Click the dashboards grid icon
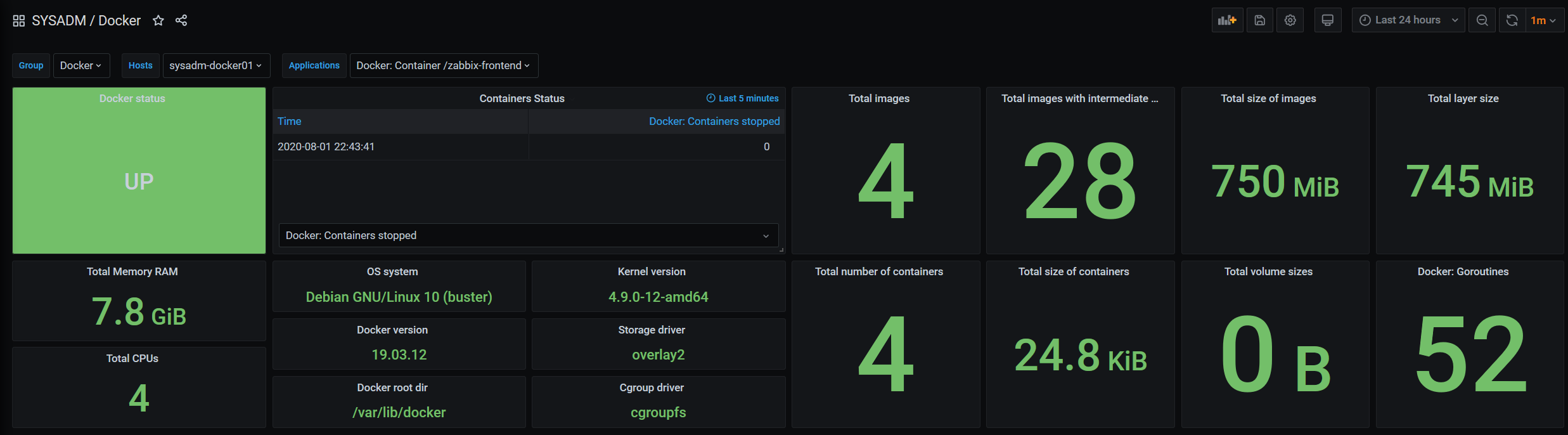Viewport: 1568px width, 435px height. [19, 21]
